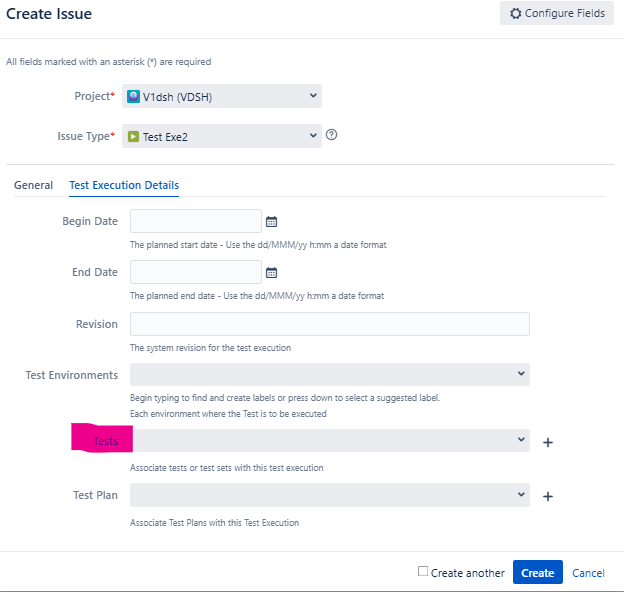Click into the Revision text field
Viewport: 624px width, 592px height.
click(x=329, y=324)
